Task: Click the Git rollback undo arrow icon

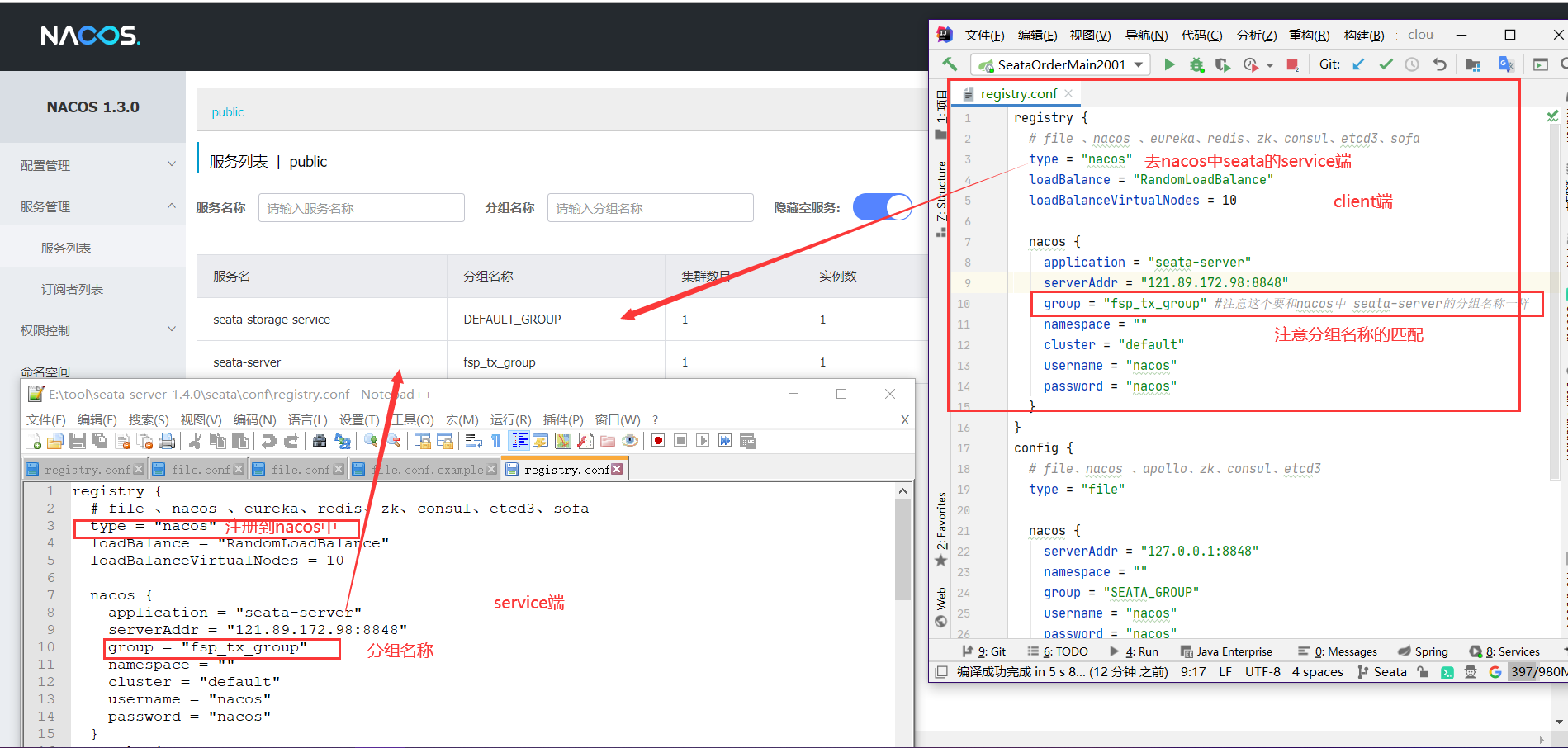Action: (1439, 64)
